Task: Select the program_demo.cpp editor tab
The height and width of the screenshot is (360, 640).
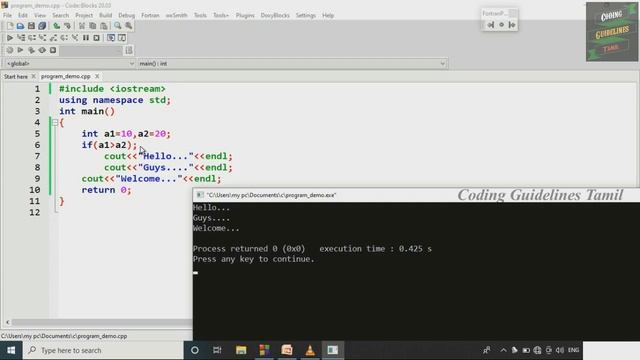Action: 66,76
